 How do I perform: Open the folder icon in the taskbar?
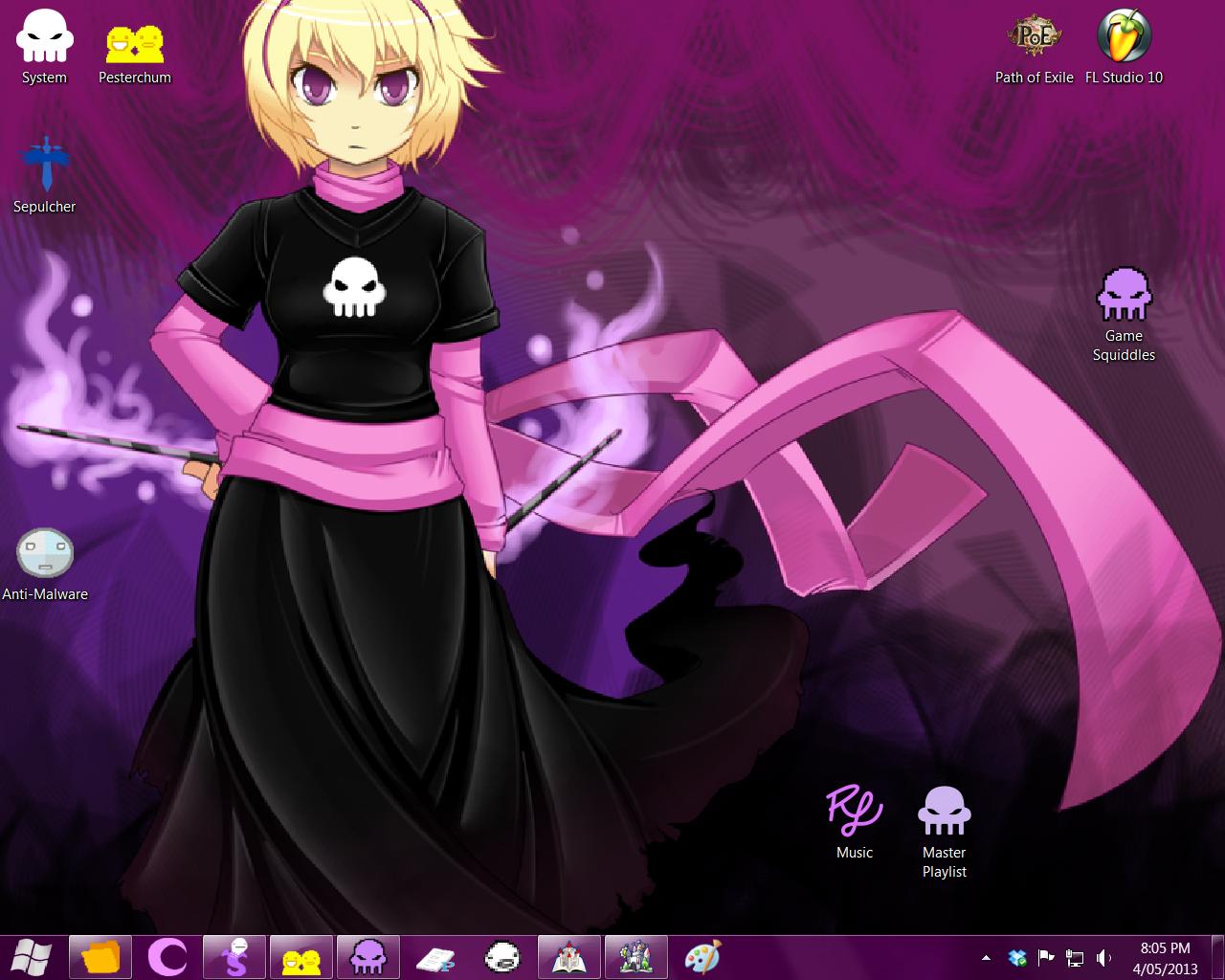[x=101, y=956]
